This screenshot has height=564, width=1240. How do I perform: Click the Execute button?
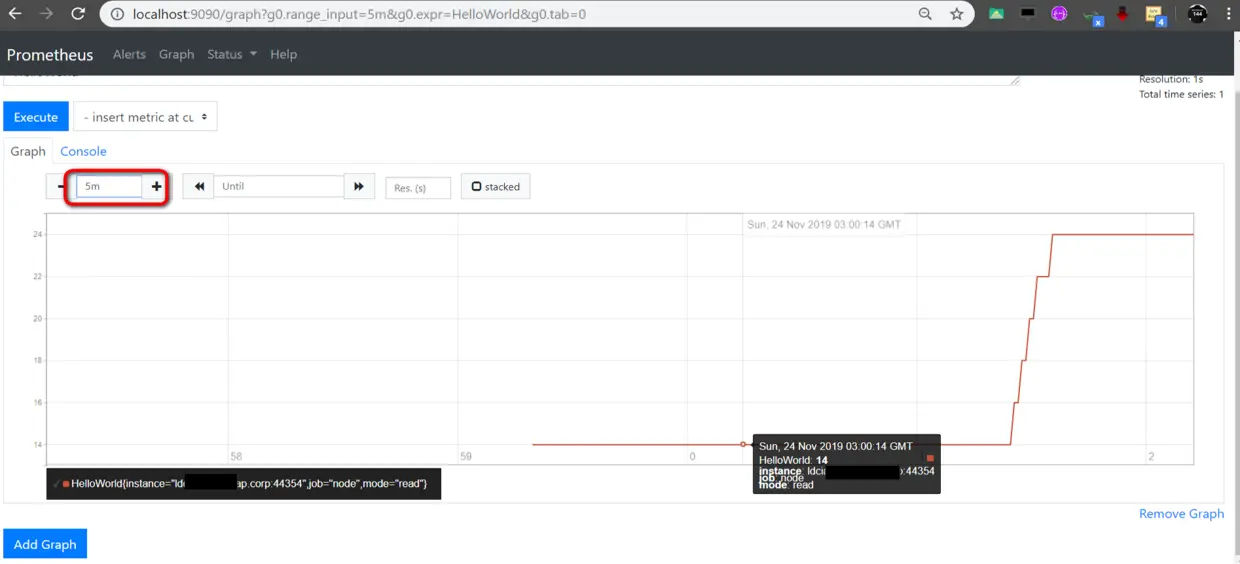coord(36,117)
